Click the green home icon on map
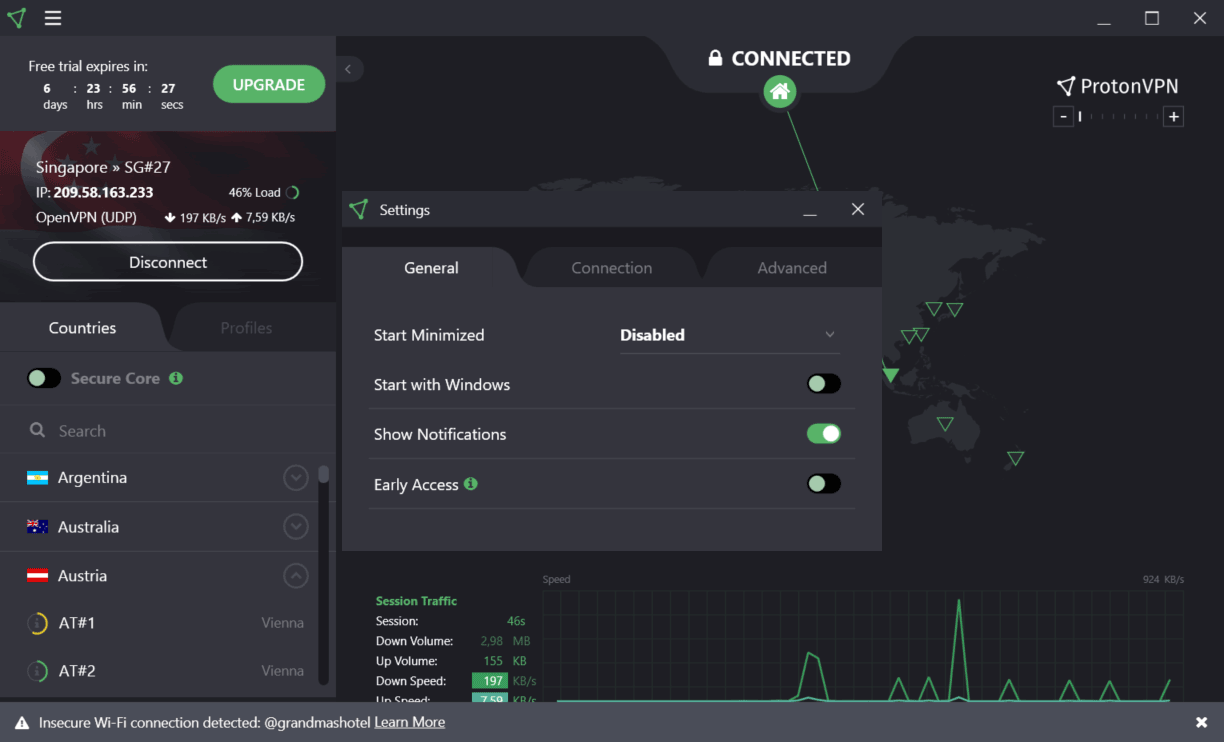 pyautogui.click(x=780, y=92)
